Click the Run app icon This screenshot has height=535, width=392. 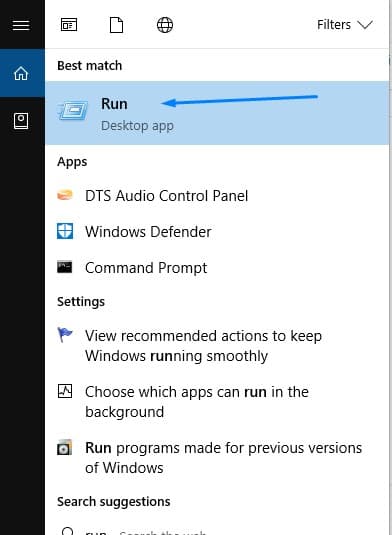(73, 111)
